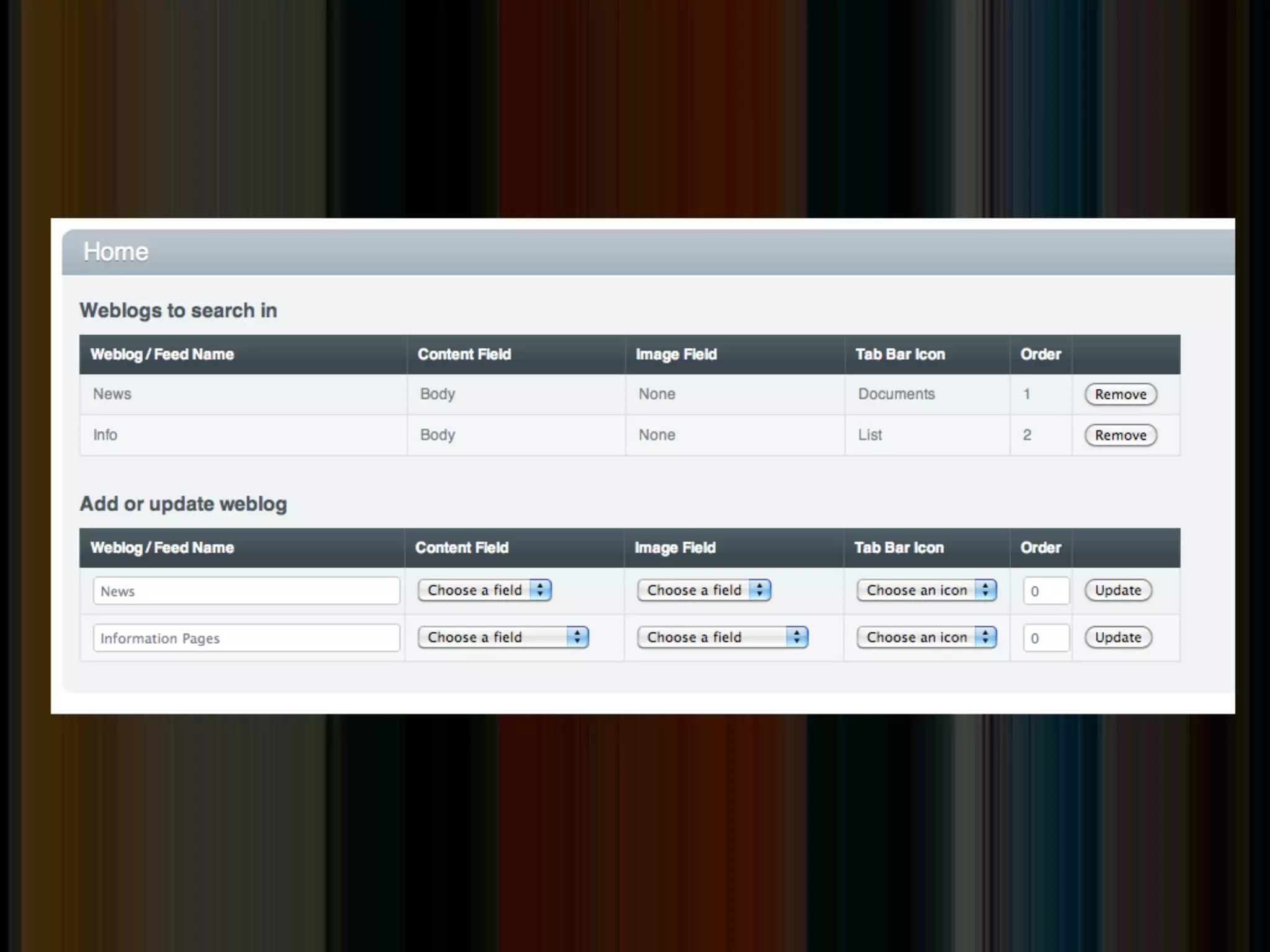Screen dimensions: 1270x952
Task: Click the Information Pages name input
Action: point(246,638)
